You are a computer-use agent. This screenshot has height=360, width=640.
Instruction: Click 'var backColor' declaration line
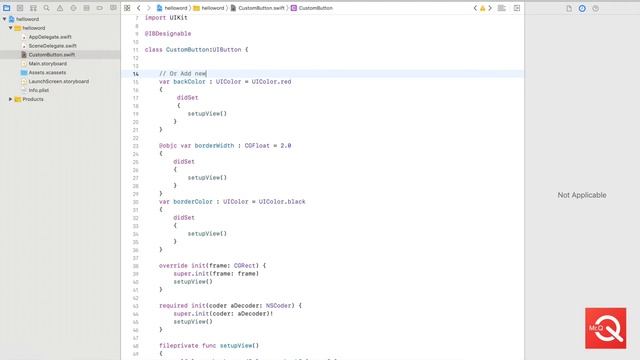coord(225,82)
